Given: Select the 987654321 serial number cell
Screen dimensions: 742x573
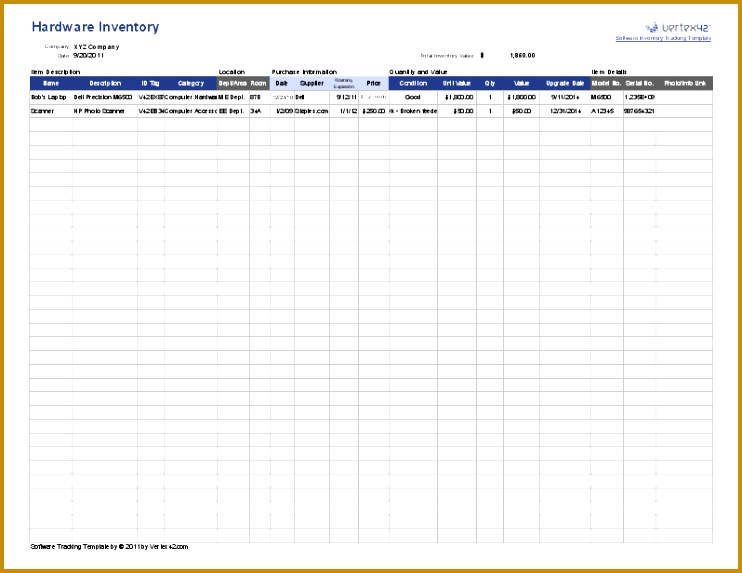Looking at the screenshot, I should [x=640, y=111].
